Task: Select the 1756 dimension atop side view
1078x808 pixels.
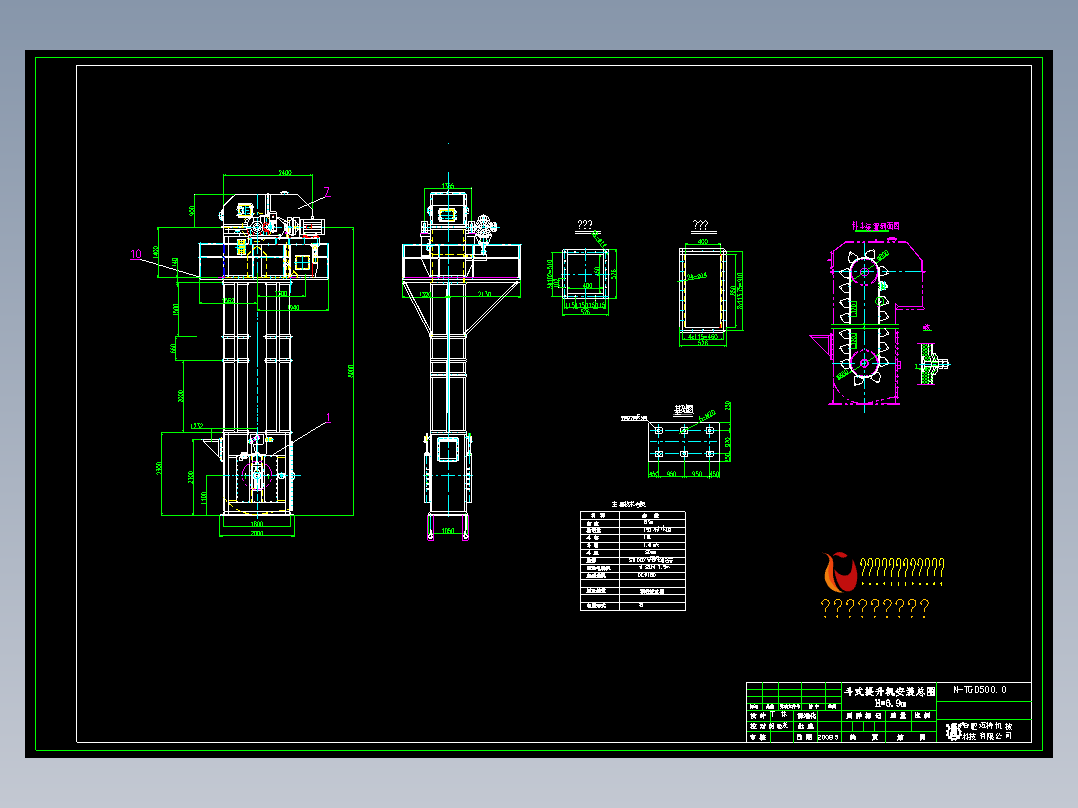Action: [448, 186]
